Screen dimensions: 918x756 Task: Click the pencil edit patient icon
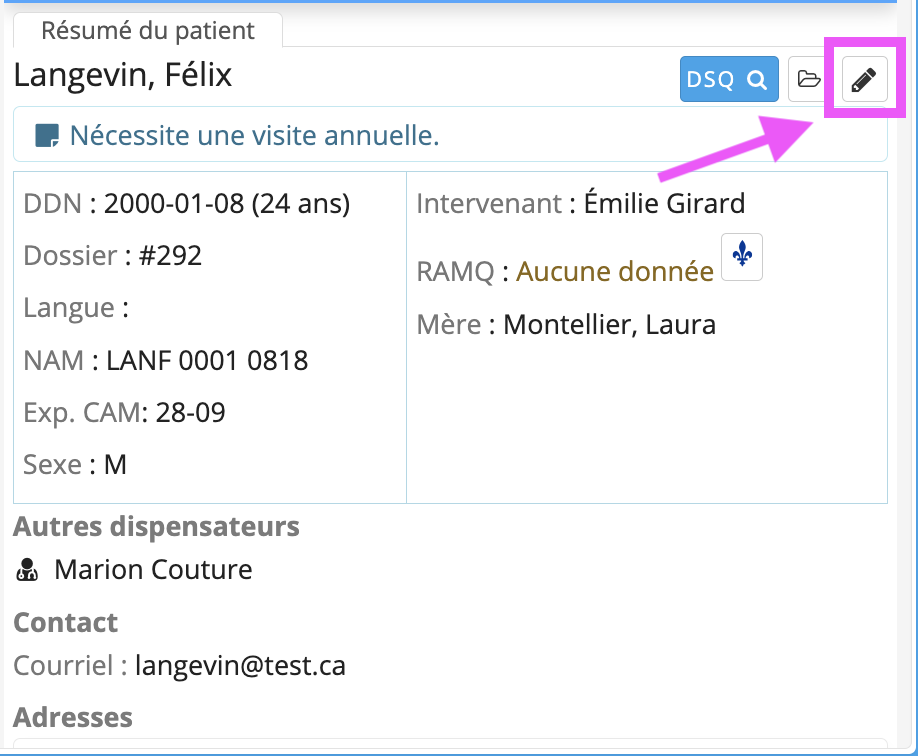864,79
